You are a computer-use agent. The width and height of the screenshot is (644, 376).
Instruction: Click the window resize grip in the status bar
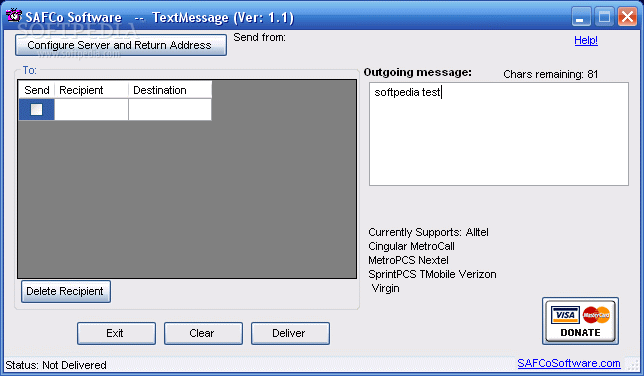632,364
